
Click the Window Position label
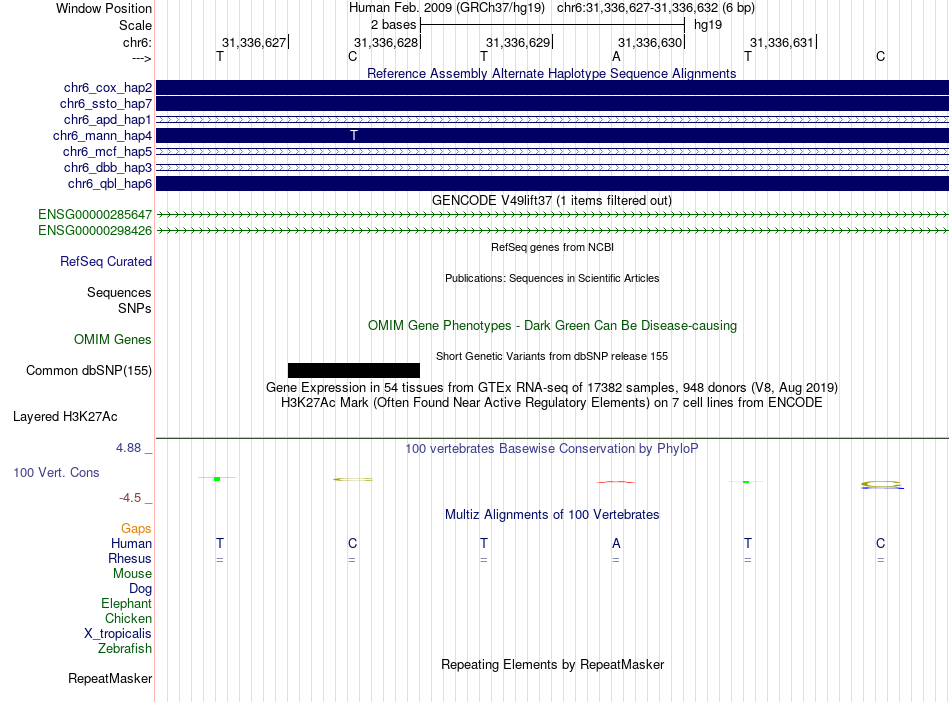104,8
